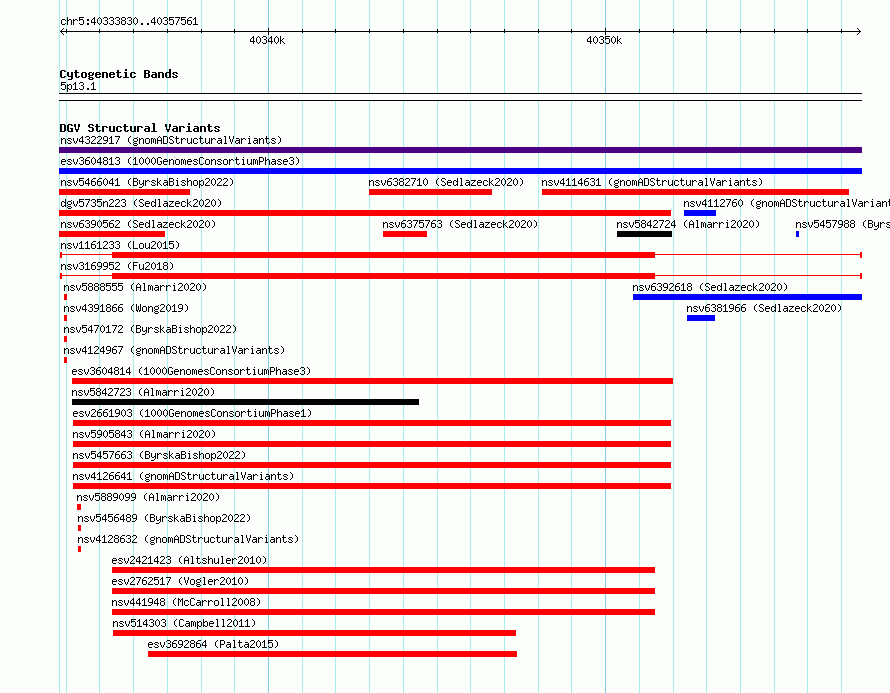Click nsv5905843 Almarri2020 label
Image resolution: width=890 pixels, height=693 pixels.
[144, 434]
